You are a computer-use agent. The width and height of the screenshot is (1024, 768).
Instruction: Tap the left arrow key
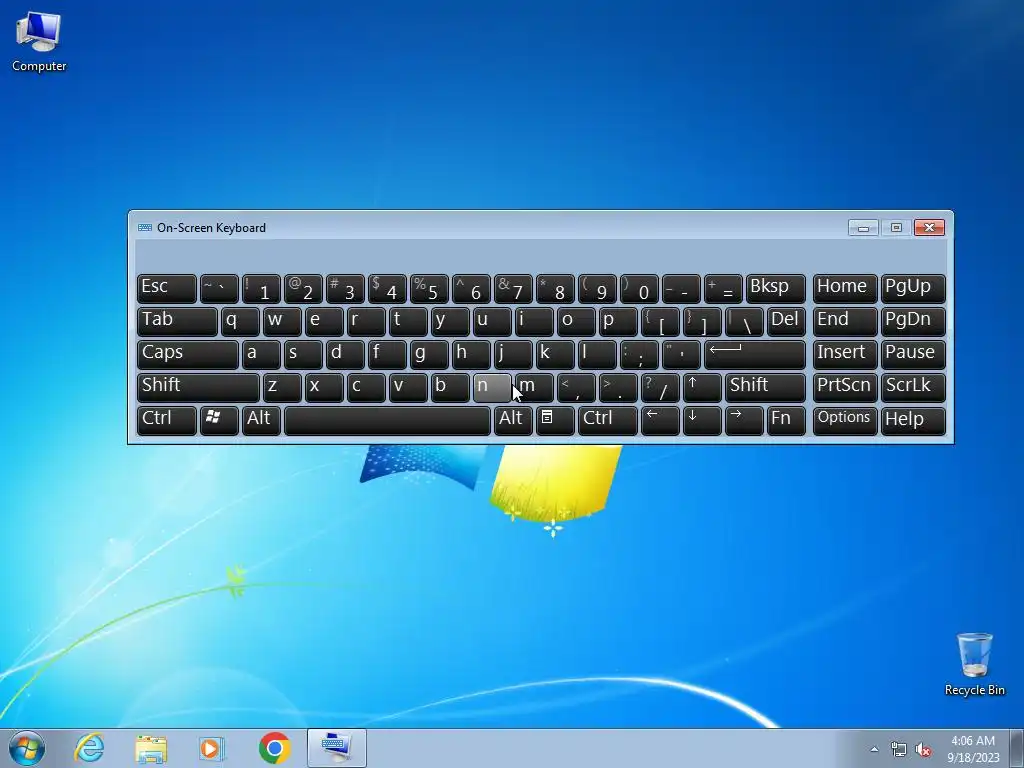pos(660,421)
